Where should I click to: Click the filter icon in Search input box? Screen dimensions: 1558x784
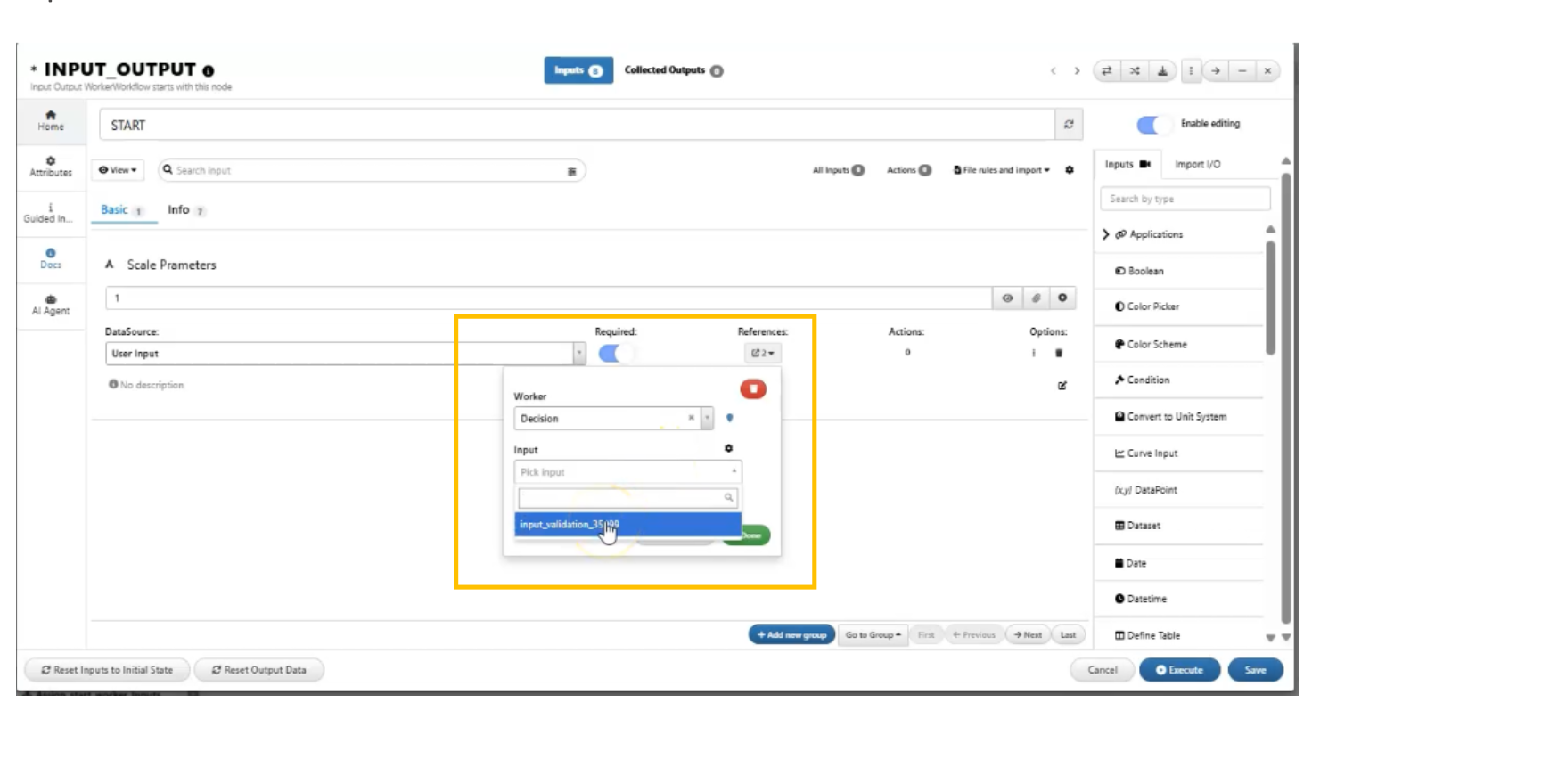coord(572,171)
